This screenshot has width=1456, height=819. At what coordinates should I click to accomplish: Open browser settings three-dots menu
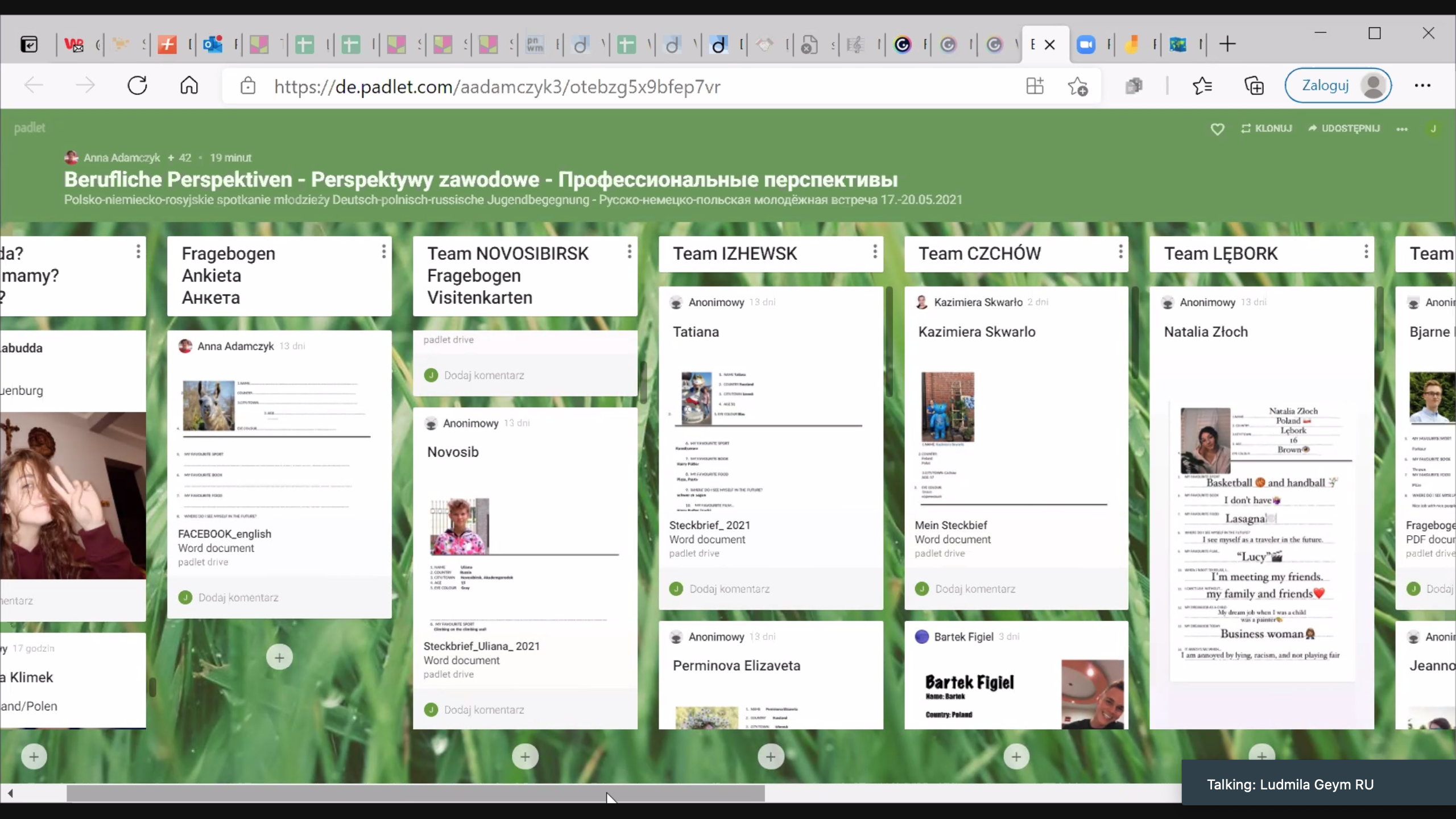[x=1422, y=86]
